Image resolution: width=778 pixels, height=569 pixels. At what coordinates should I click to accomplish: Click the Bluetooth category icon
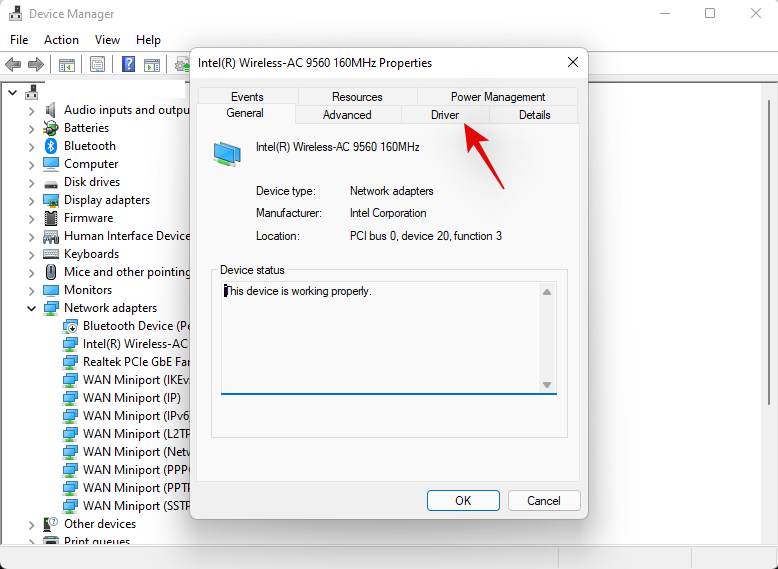point(51,146)
